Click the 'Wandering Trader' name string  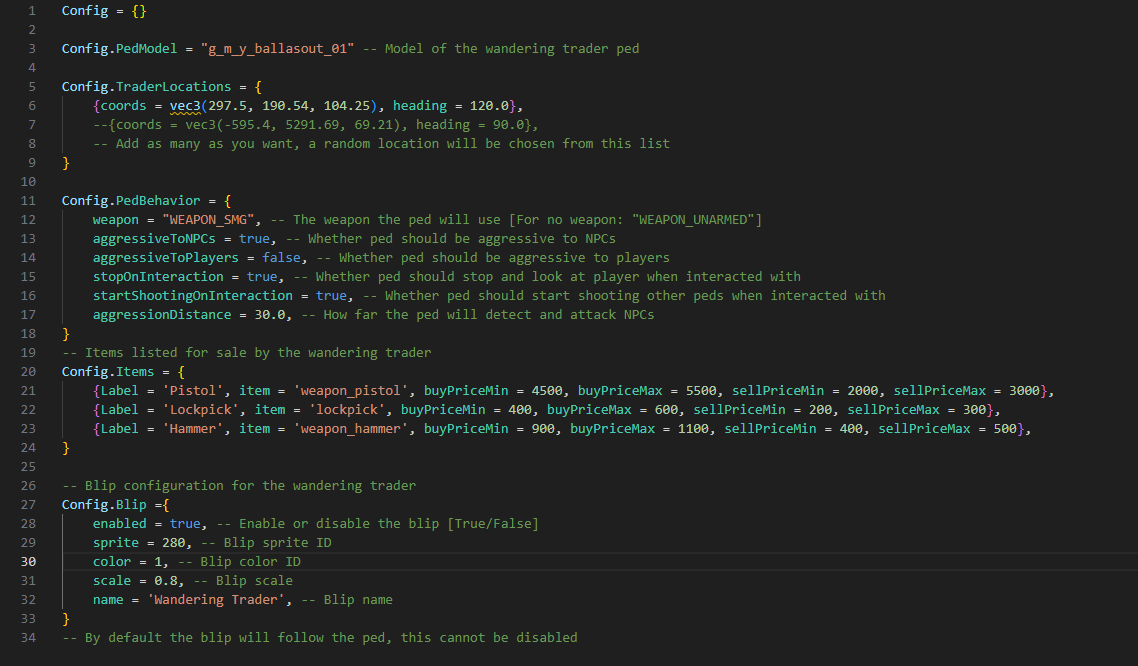(x=216, y=600)
